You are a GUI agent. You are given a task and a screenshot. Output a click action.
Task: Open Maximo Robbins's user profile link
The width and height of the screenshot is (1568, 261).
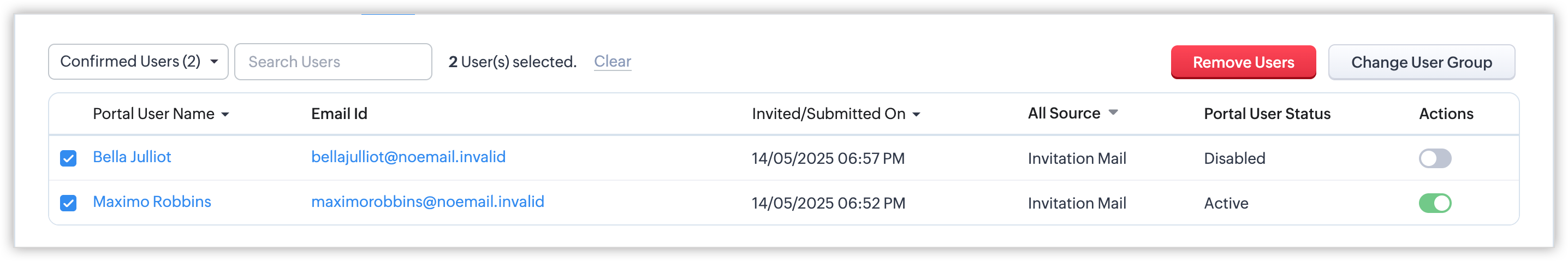pyautogui.click(x=152, y=201)
